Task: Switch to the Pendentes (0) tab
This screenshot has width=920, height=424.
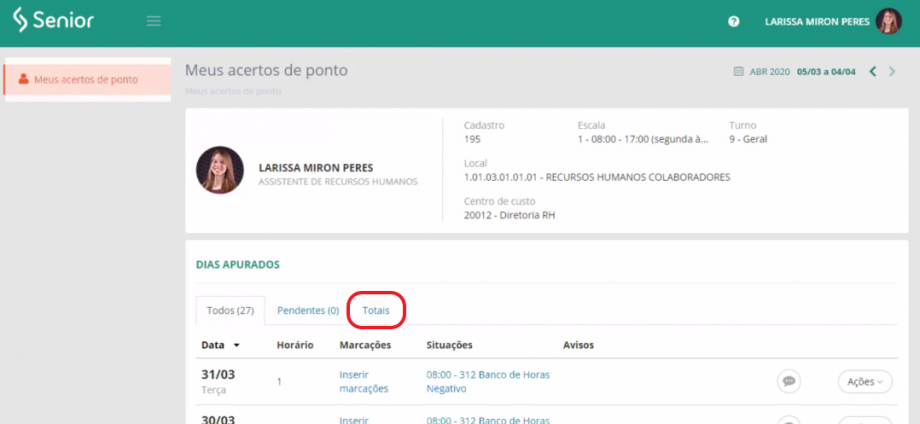Action: click(308, 311)
